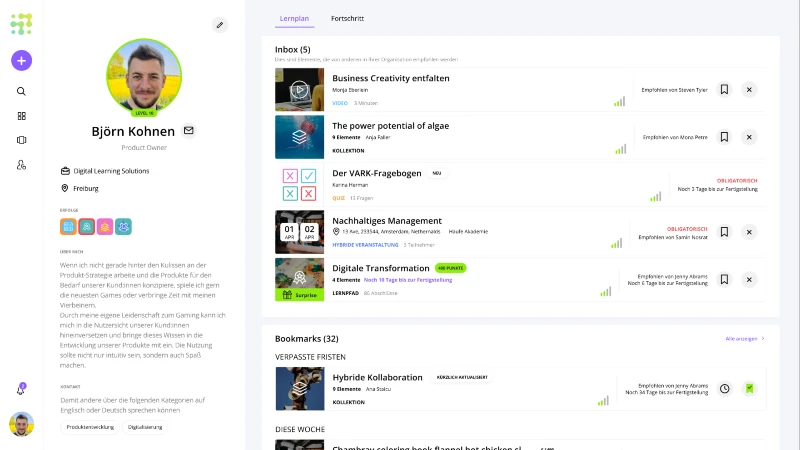Click the 400 Punkte green badge
This screenshot has height=450, width=800.
pyautogui.click(x=451, y=268)
